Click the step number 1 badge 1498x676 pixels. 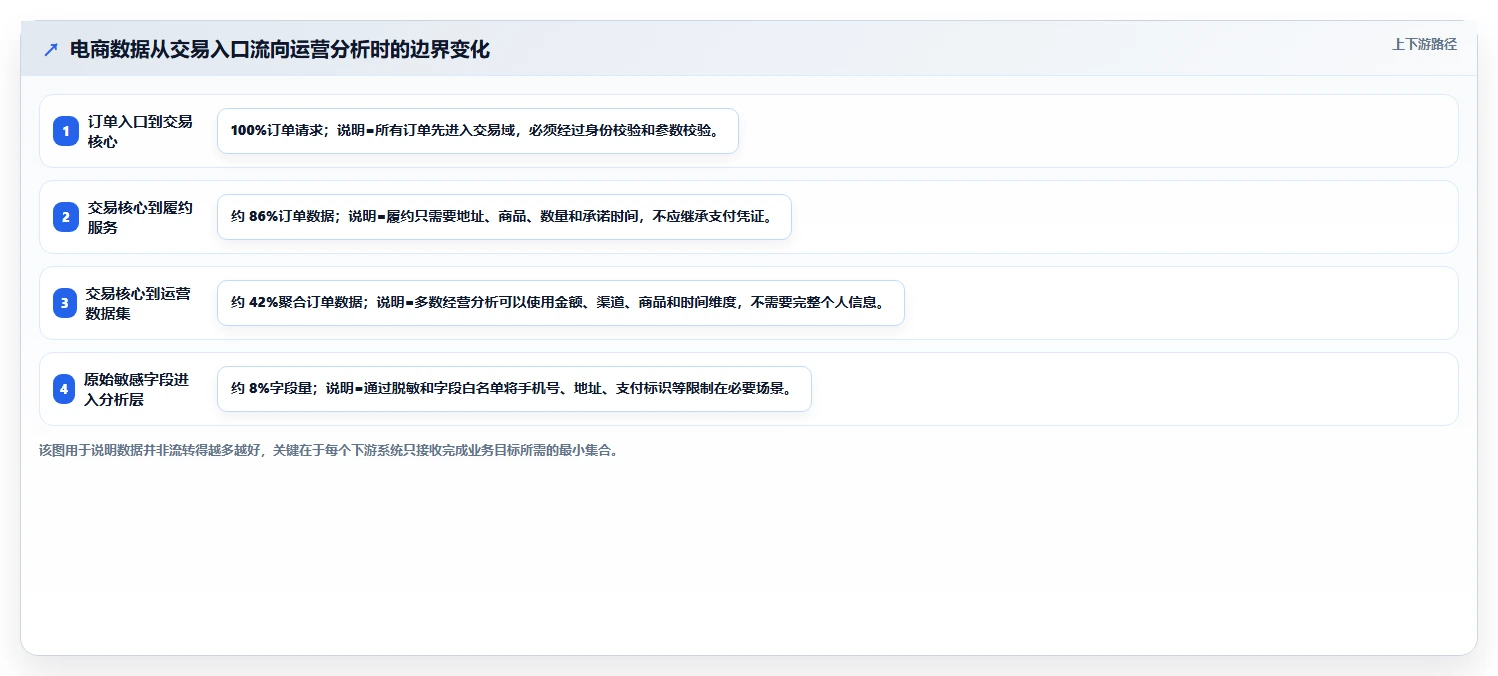[65, 131]
